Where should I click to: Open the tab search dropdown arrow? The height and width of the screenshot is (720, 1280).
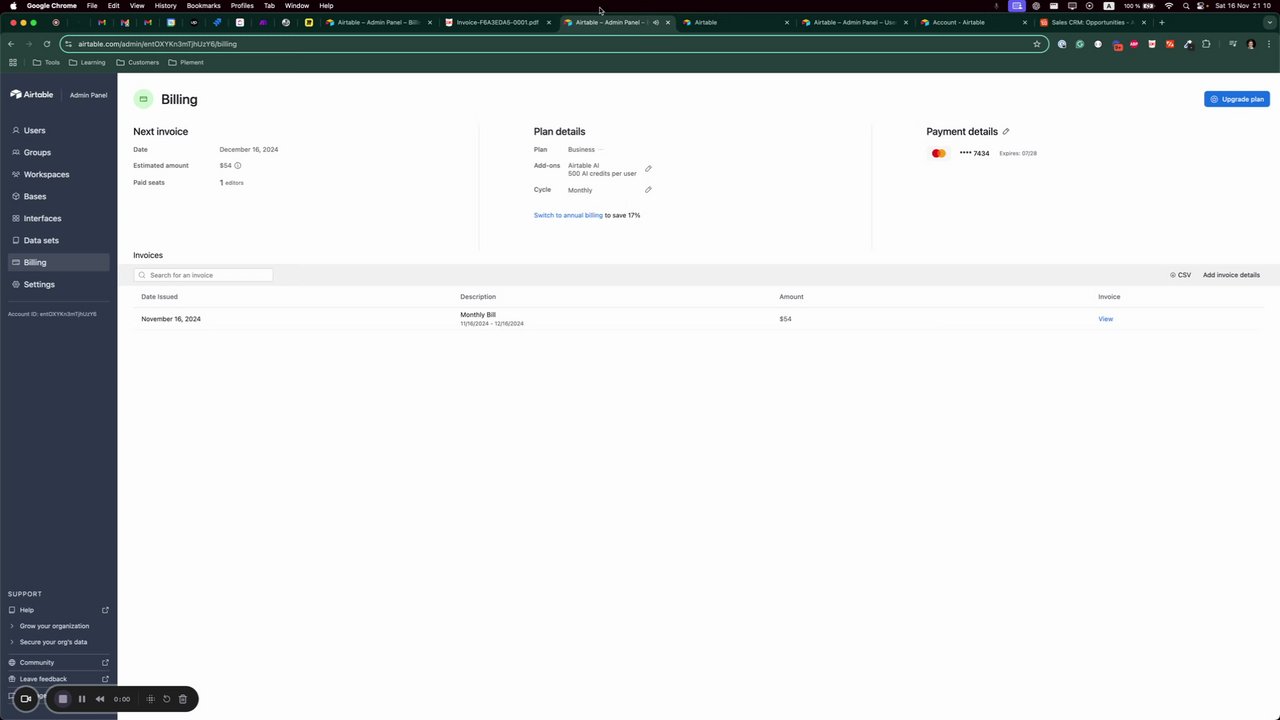tap(1268, 22)
